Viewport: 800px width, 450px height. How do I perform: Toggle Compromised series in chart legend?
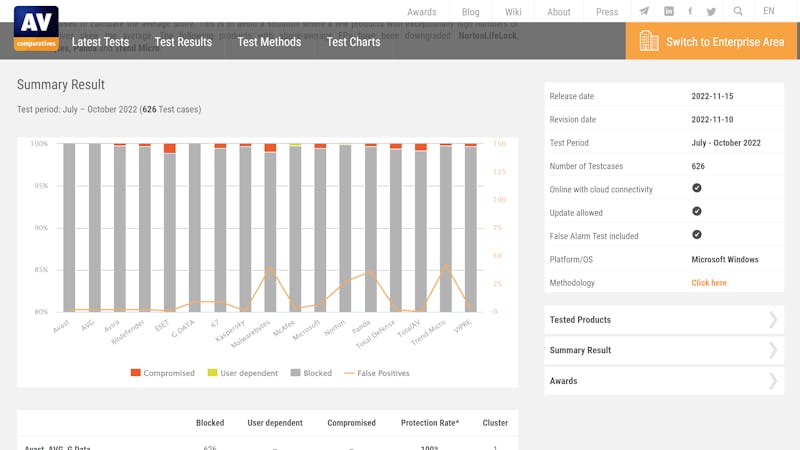[x=163, y=373]
